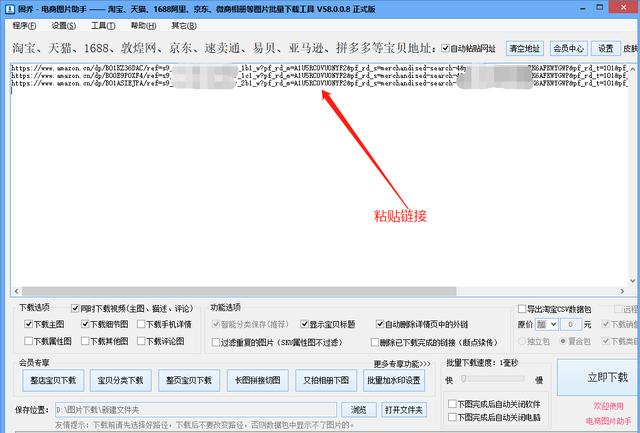The width and height of the screenshot is (640, 433).
Task: Open the 工具(T) menu
Action: pyautogui.click(x=103, y=25)
